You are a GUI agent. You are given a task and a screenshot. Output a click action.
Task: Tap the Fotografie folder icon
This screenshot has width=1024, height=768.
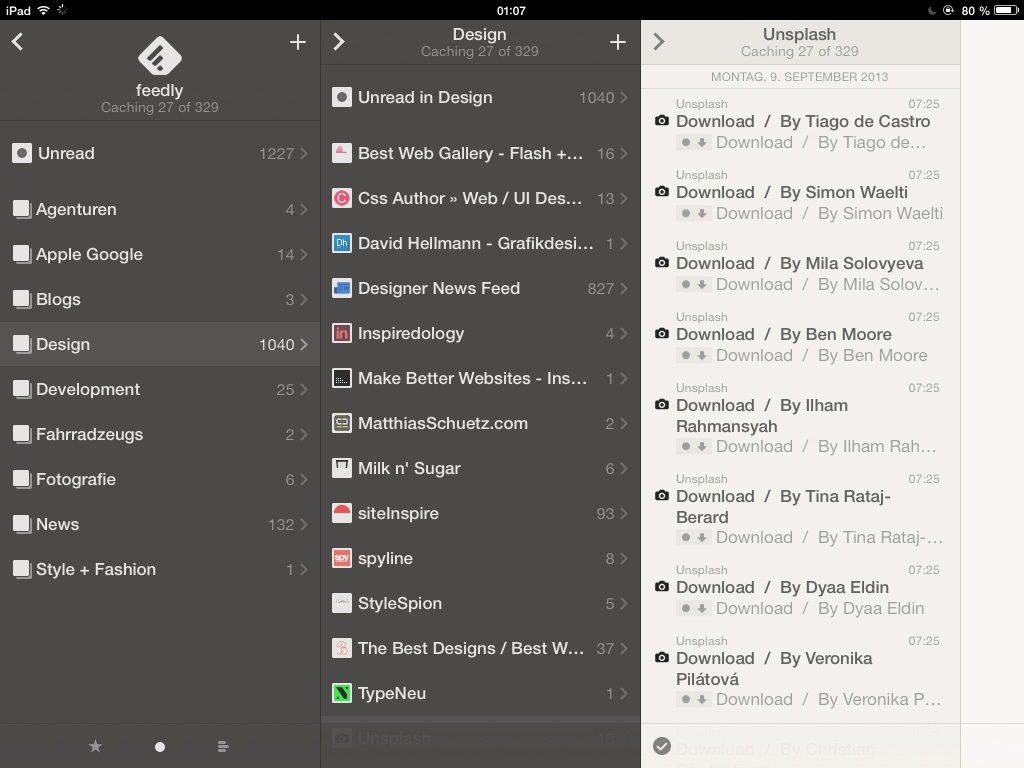coord(22,479)
